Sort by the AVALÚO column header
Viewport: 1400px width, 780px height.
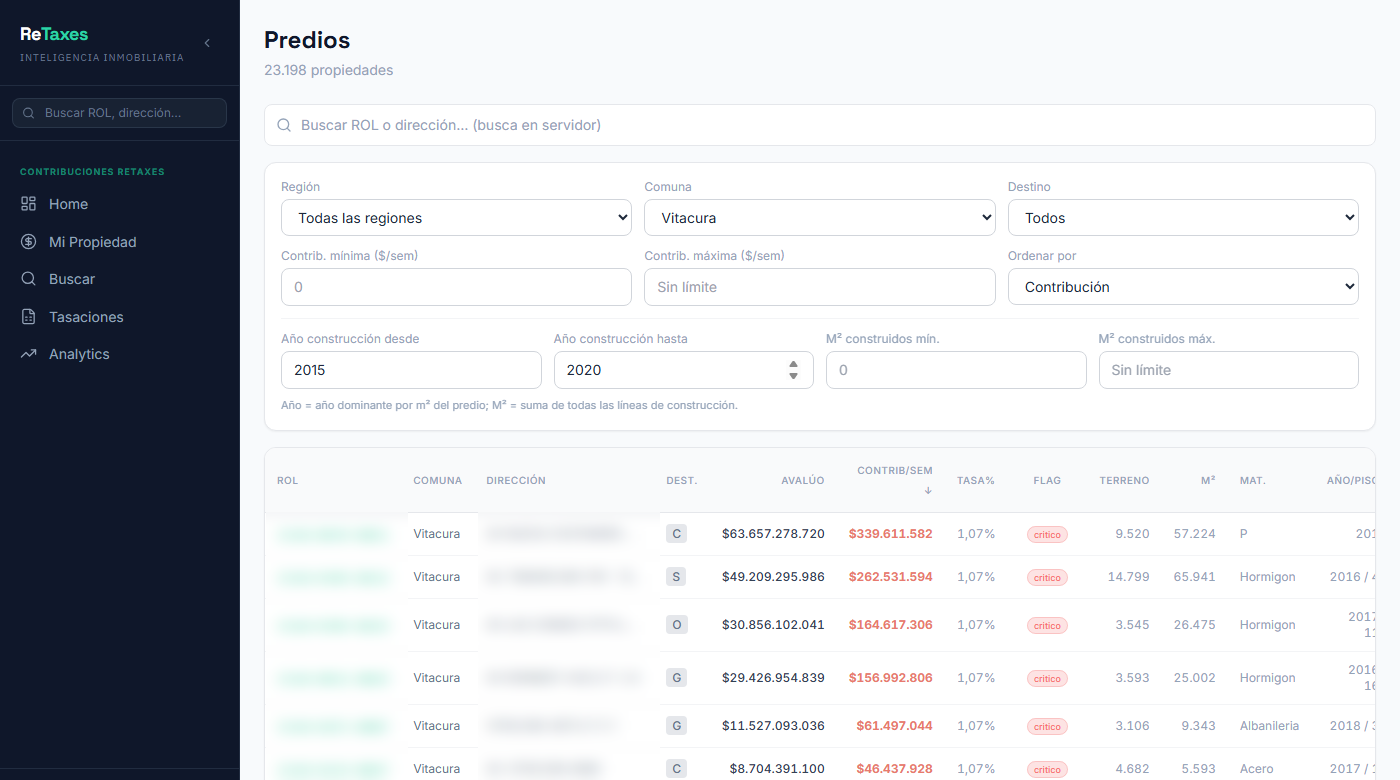(803, 481)
